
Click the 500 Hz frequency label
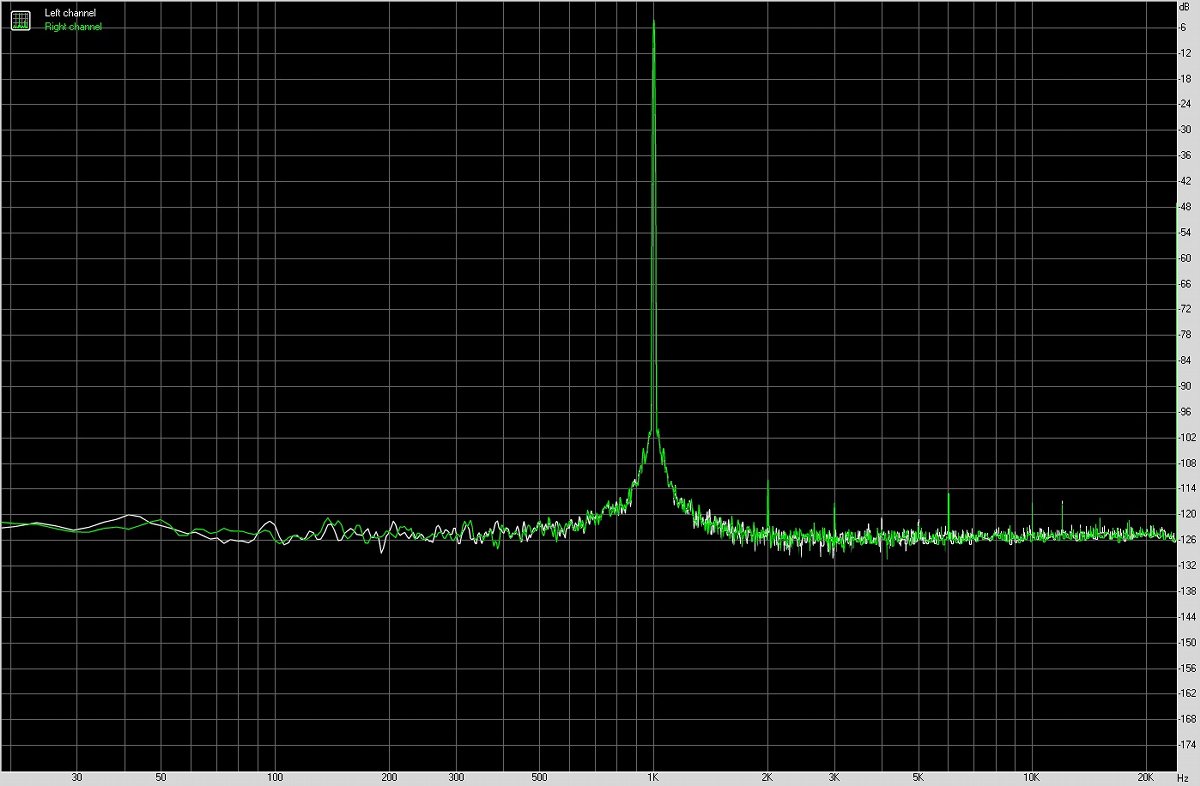(x=539, y=777)
